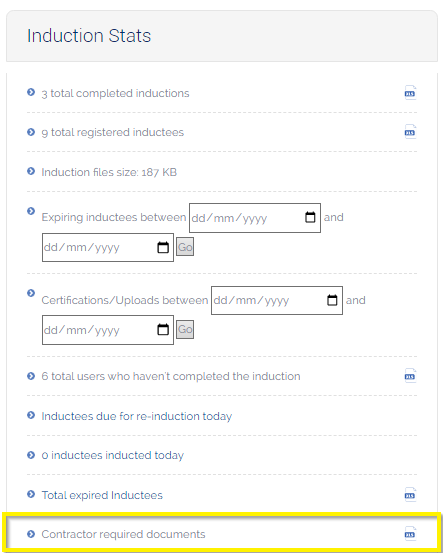Open calendar picker for first Expiring inductees date
The image size is (443, 553).
(x=310, y=217)
